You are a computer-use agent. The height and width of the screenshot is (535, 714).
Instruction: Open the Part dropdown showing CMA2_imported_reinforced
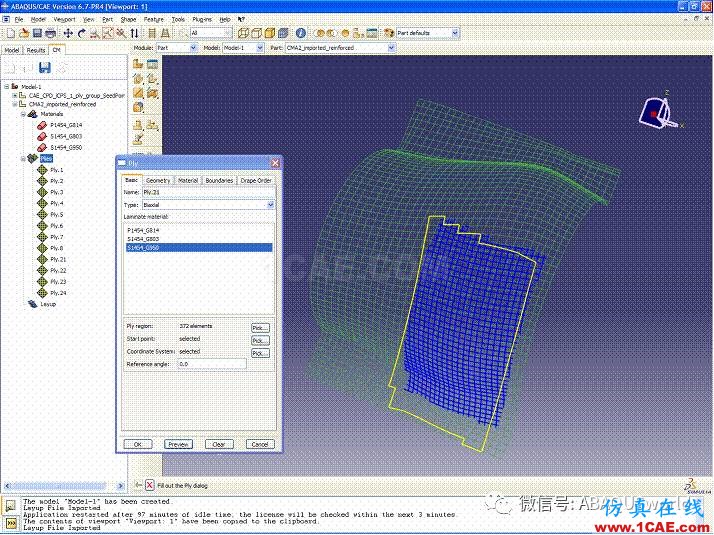391,48
